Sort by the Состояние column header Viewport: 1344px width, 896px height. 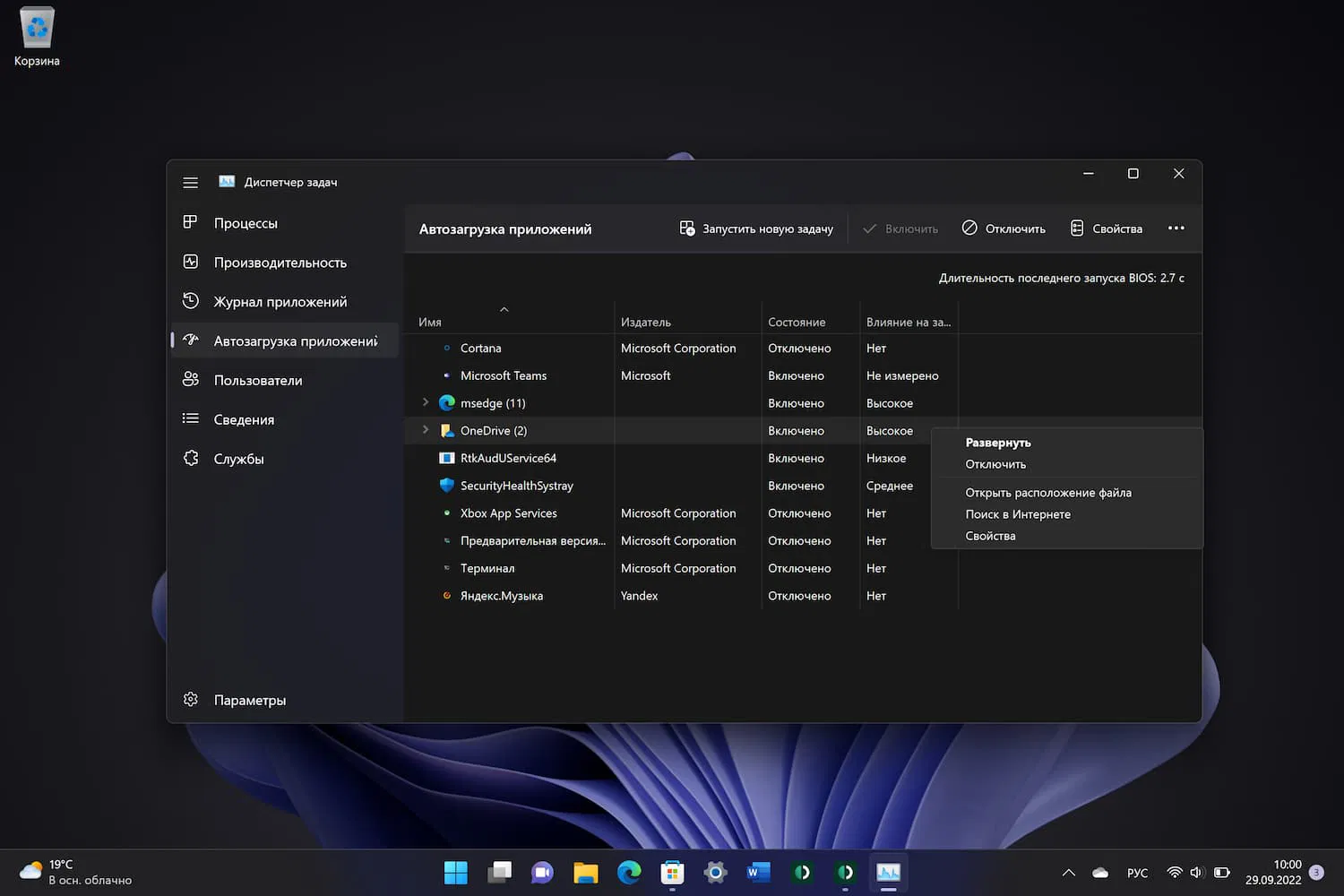point(797,322)
